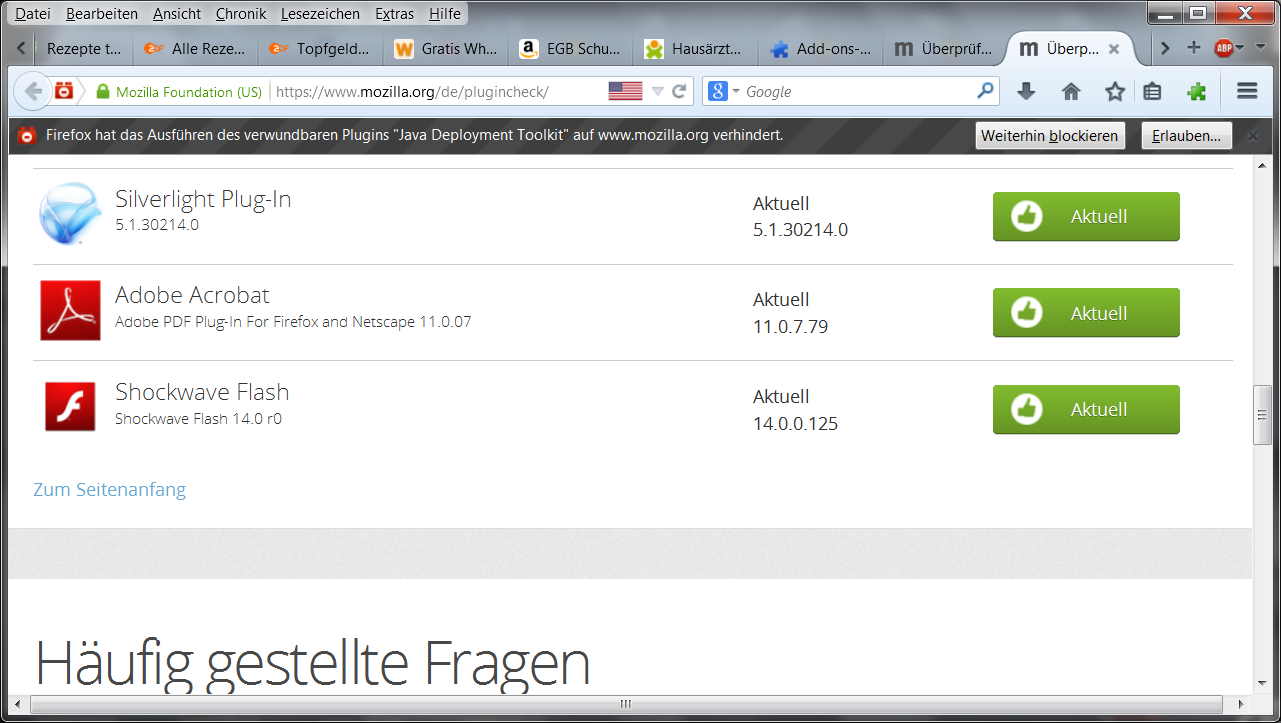
Task: Bookmark this page with the star icon
Action: tap(1115, 92)
